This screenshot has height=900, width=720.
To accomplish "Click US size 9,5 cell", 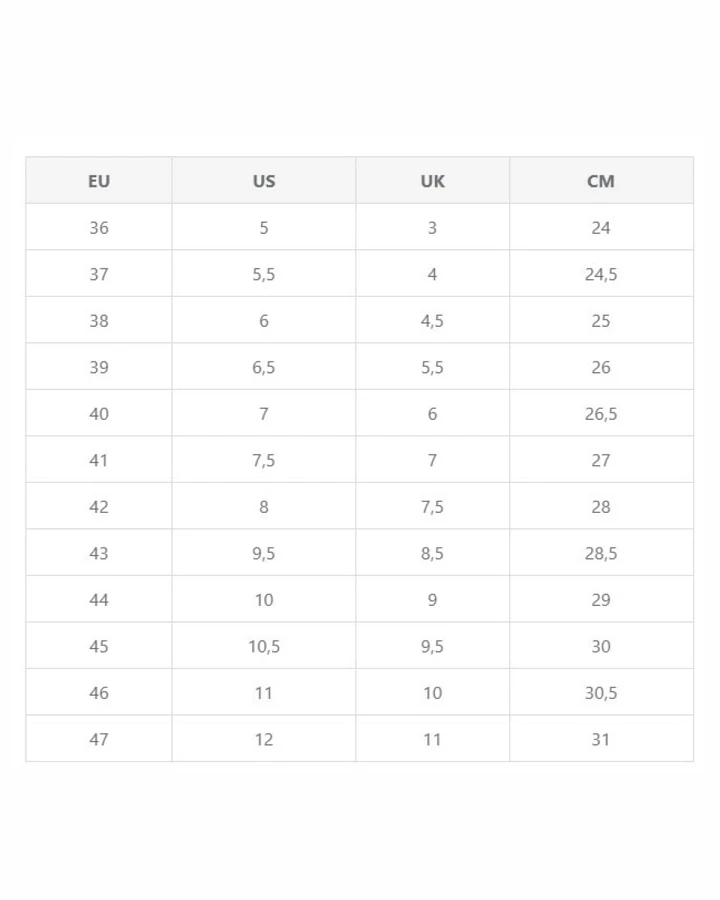I will click(x=264, y=553).
